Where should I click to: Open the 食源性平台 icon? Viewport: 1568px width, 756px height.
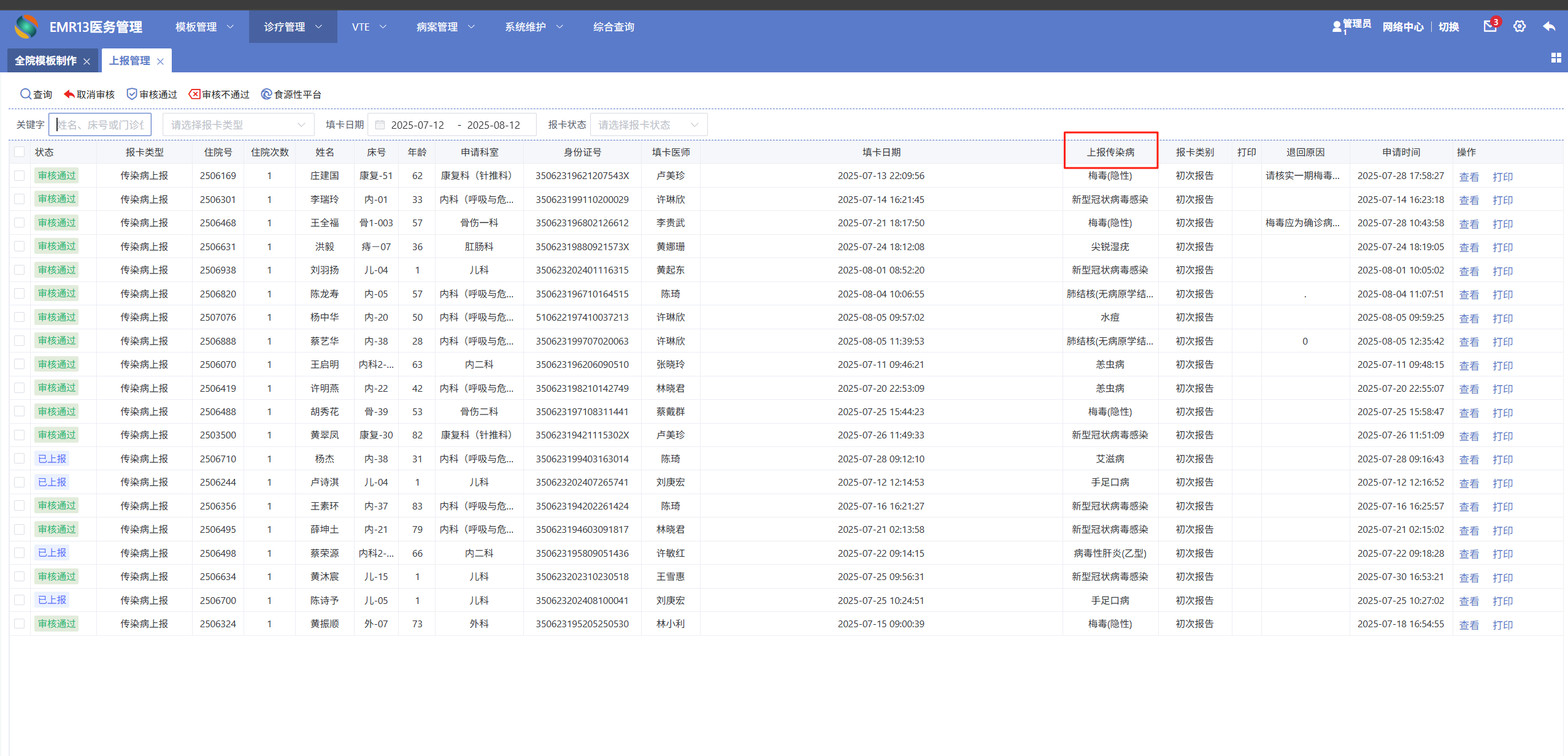[x=266, y=94]
